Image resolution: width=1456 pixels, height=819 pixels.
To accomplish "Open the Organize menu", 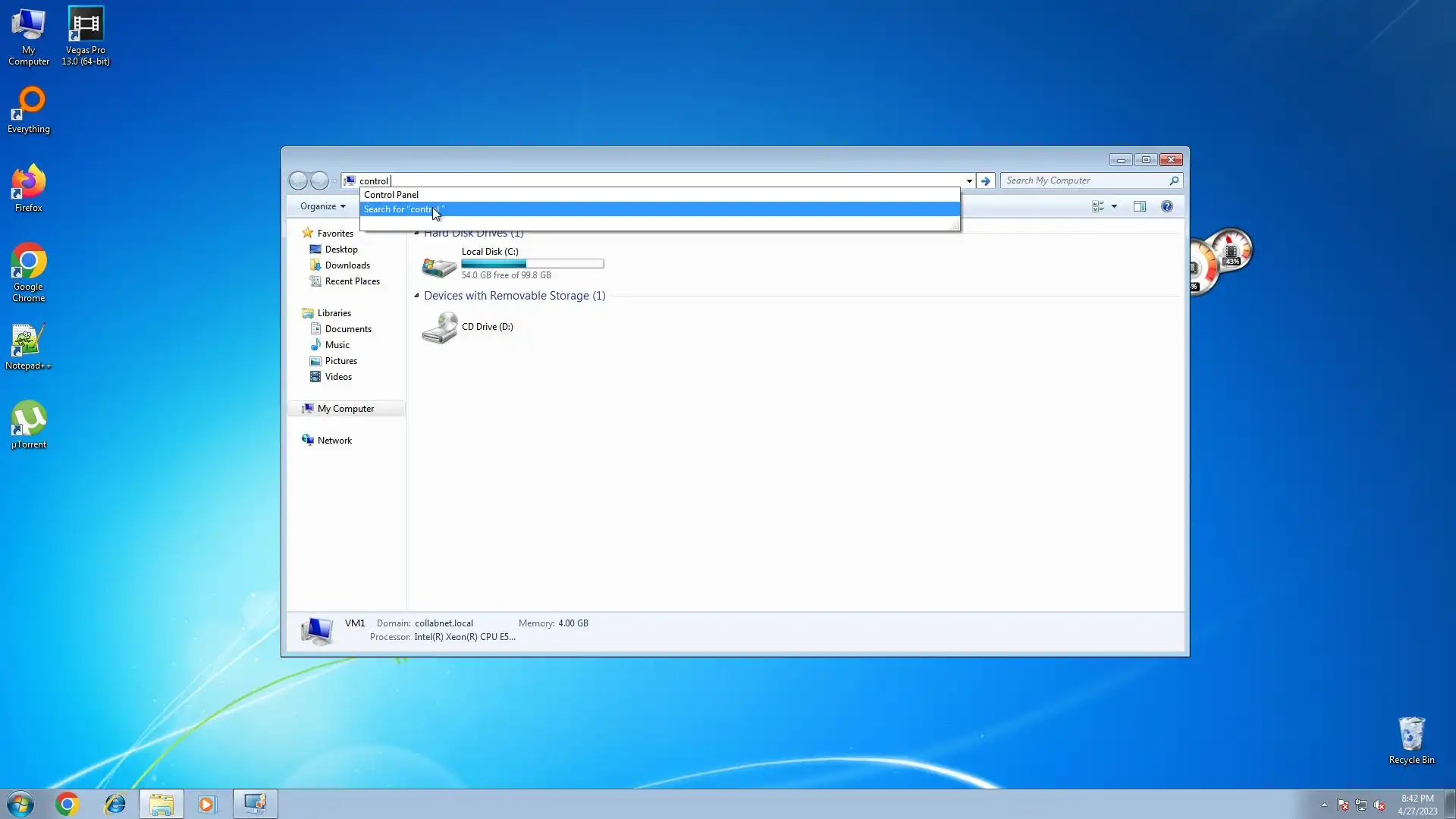I will 322,206.
